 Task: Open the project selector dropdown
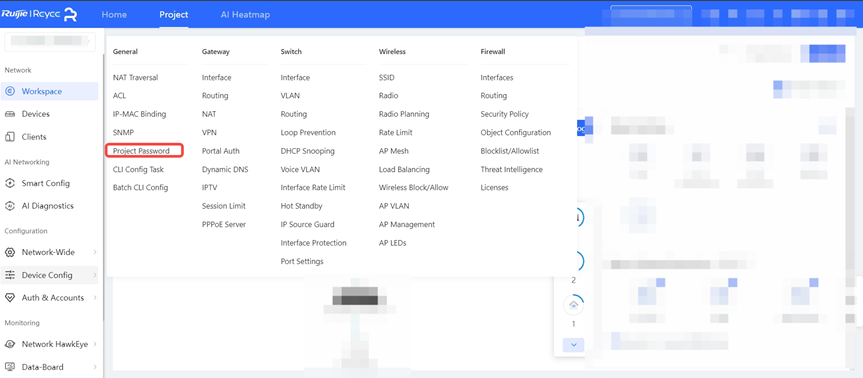pos(50,42)
